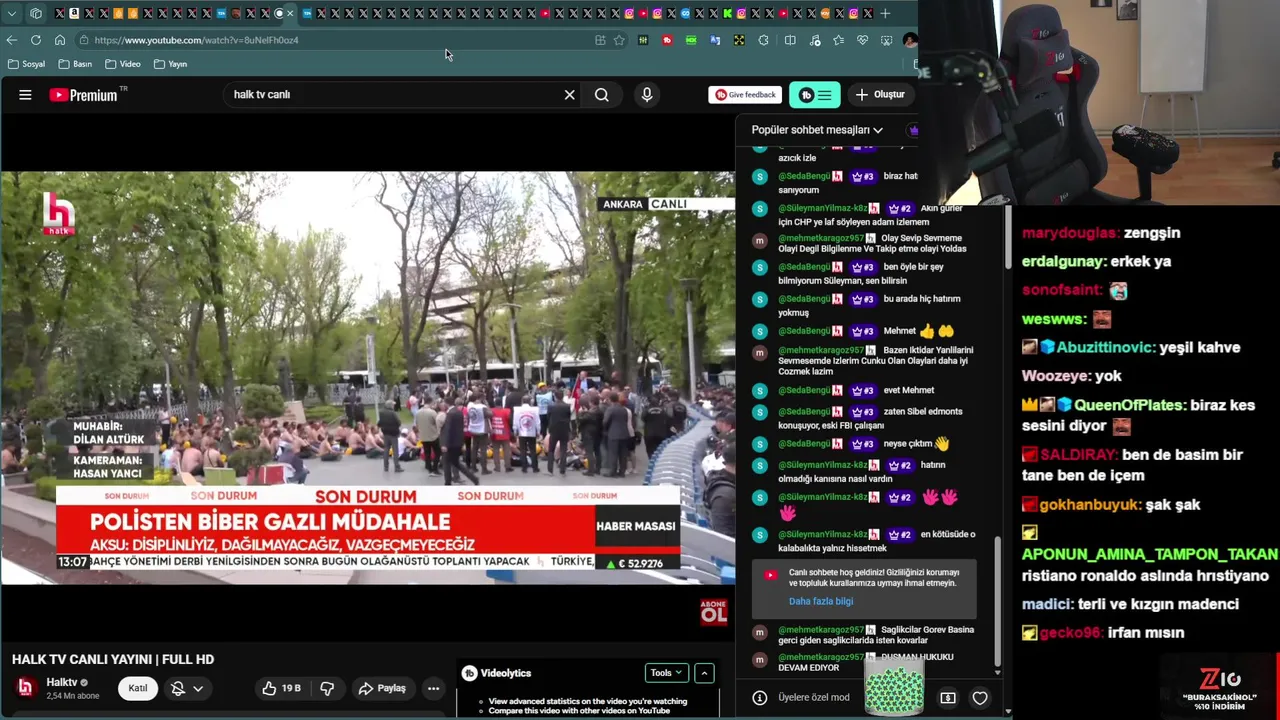Toggle the browser split screen icon
The image size is (1280, 720).
[790, 40]
